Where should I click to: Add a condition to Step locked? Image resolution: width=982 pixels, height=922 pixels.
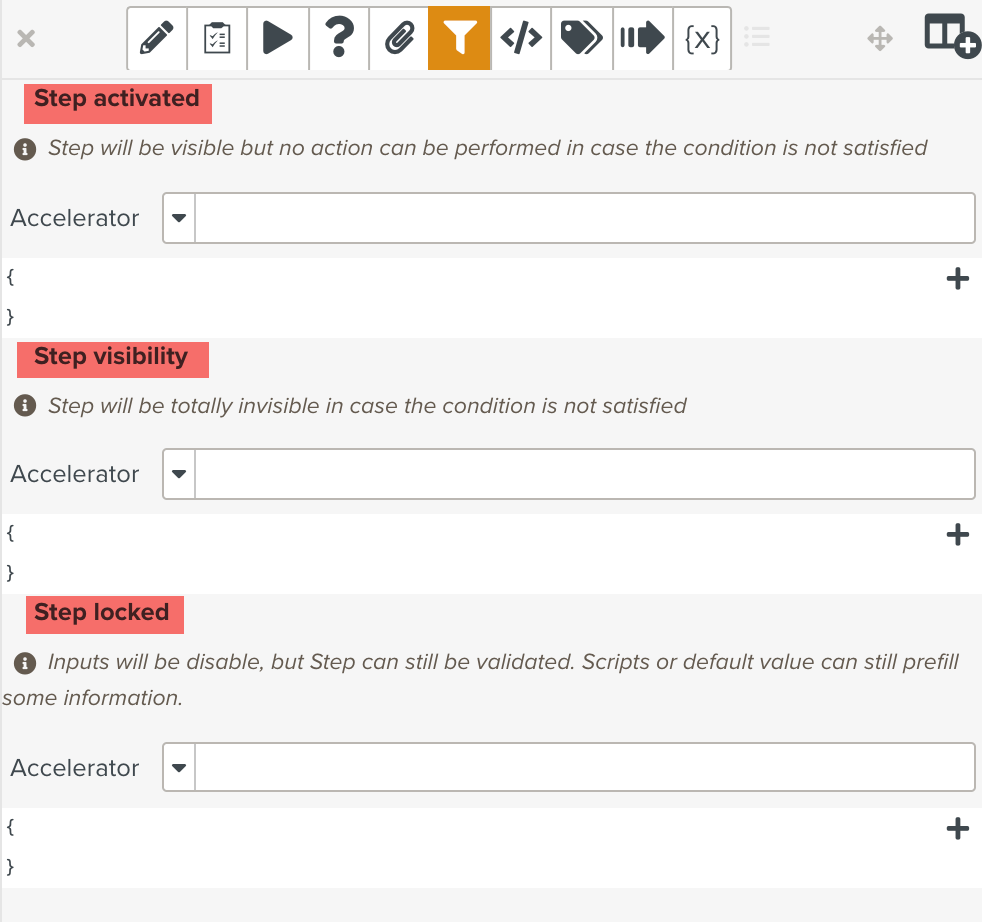957,828
